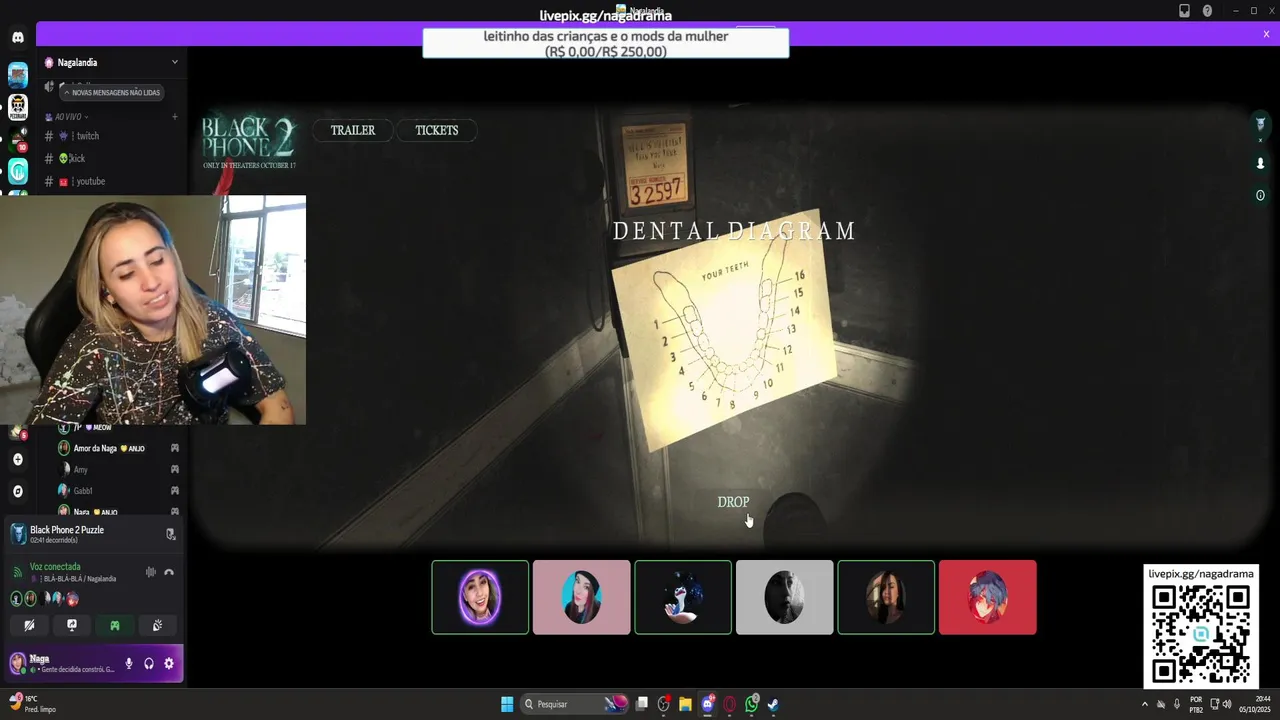Screen dimensions: 1280x720
Task: Leave the Black Phone 2 Puzzle activity
Action: [x=170, y=534]
